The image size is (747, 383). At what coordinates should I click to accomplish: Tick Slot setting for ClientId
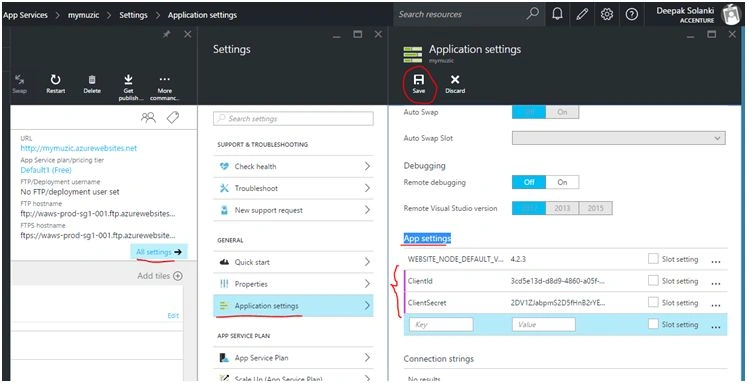(653, 281)
